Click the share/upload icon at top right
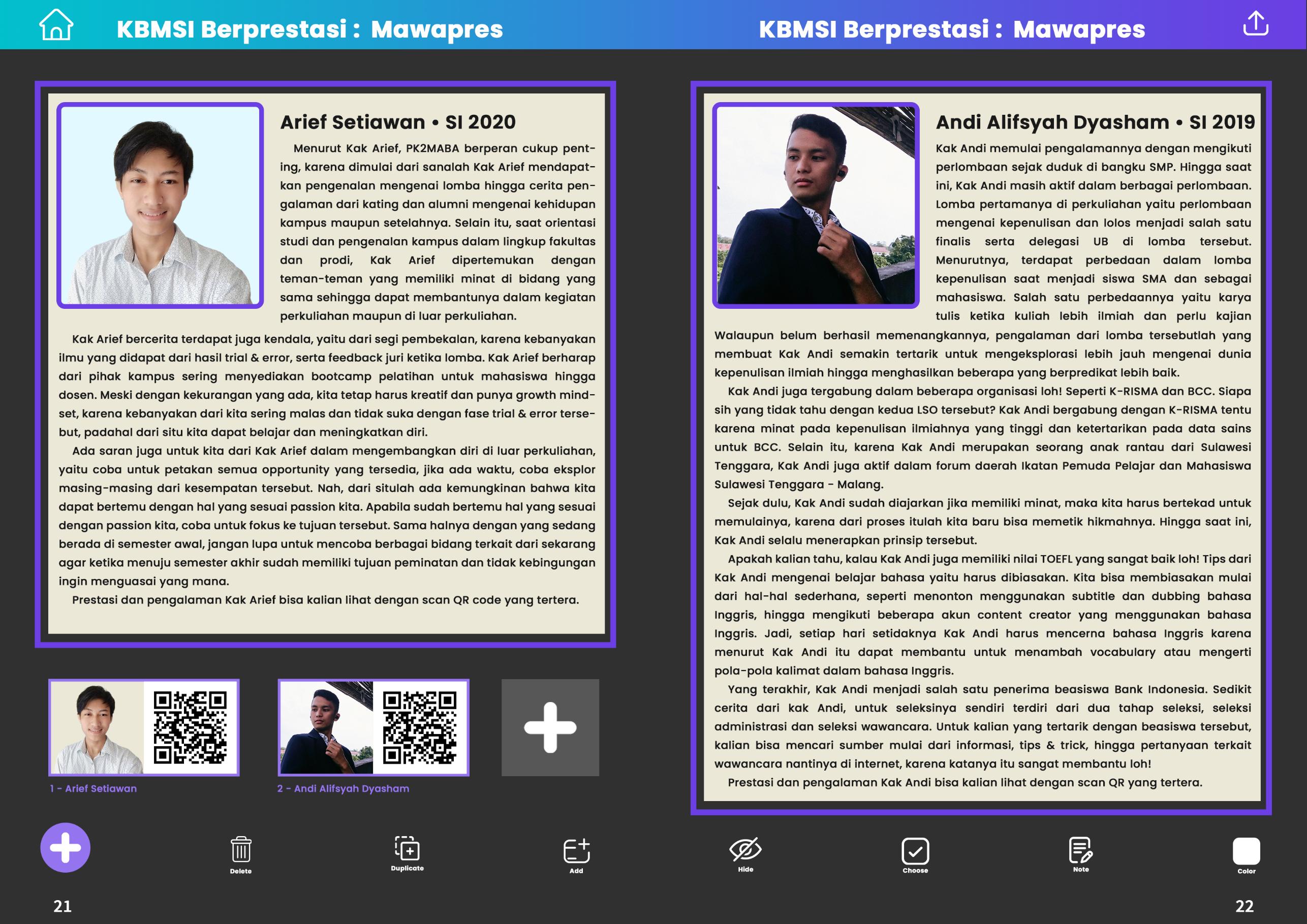The image size is (1307, 924). (x=1255, y=24)
